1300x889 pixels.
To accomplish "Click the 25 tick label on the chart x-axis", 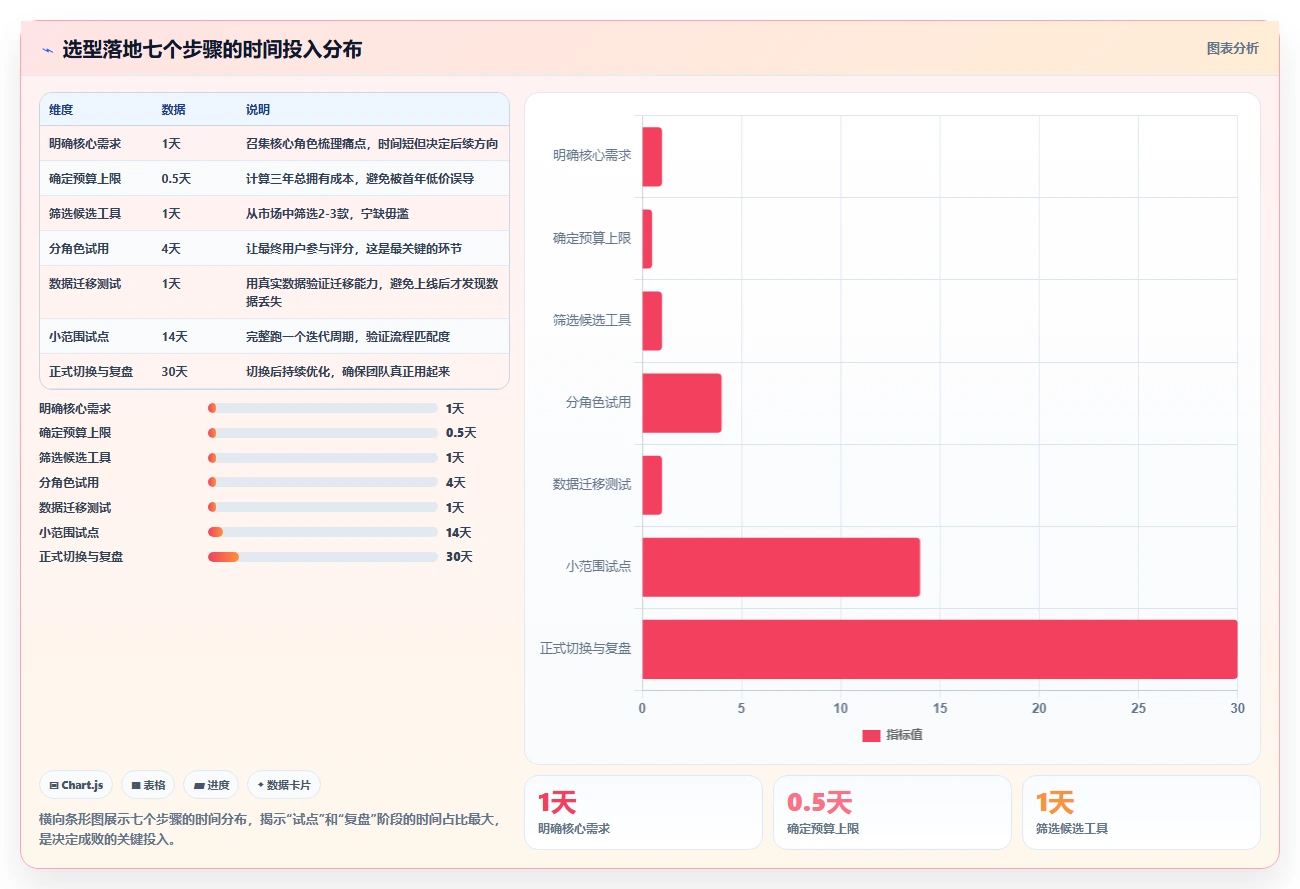I will point(1138,708).
